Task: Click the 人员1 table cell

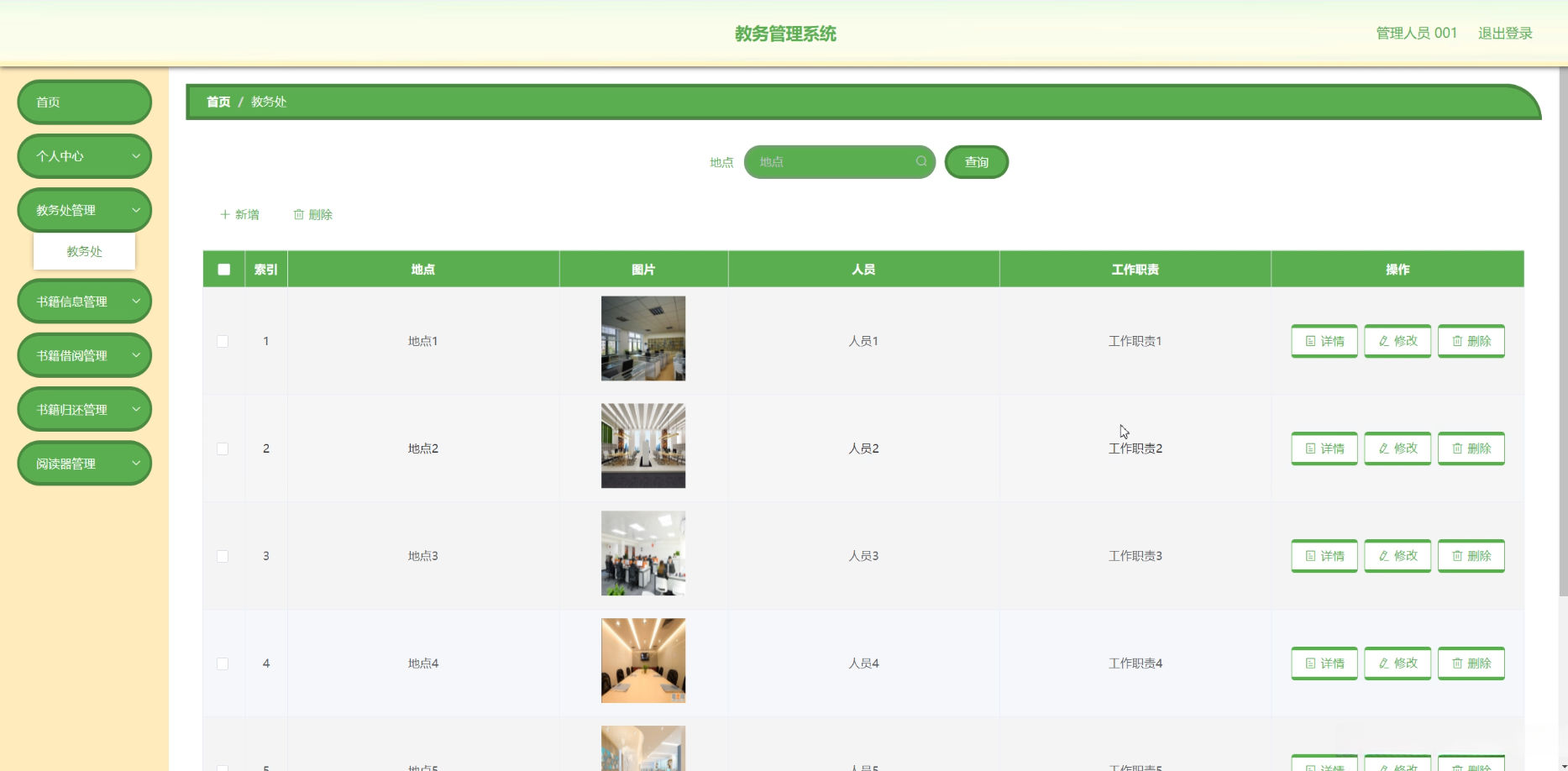Action: (x=863, y=341)
